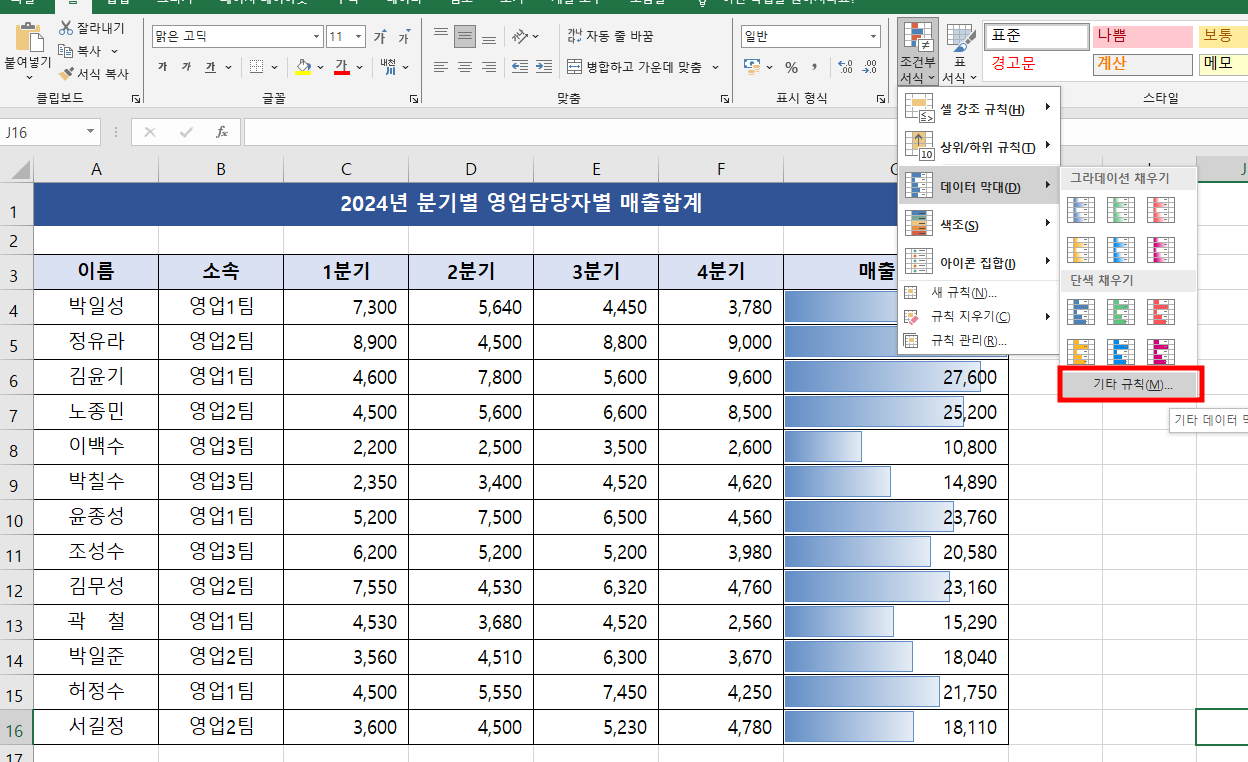The image size is (1248, 762).
Task: Click the decrease indent icon
Action: pos(521,67)
